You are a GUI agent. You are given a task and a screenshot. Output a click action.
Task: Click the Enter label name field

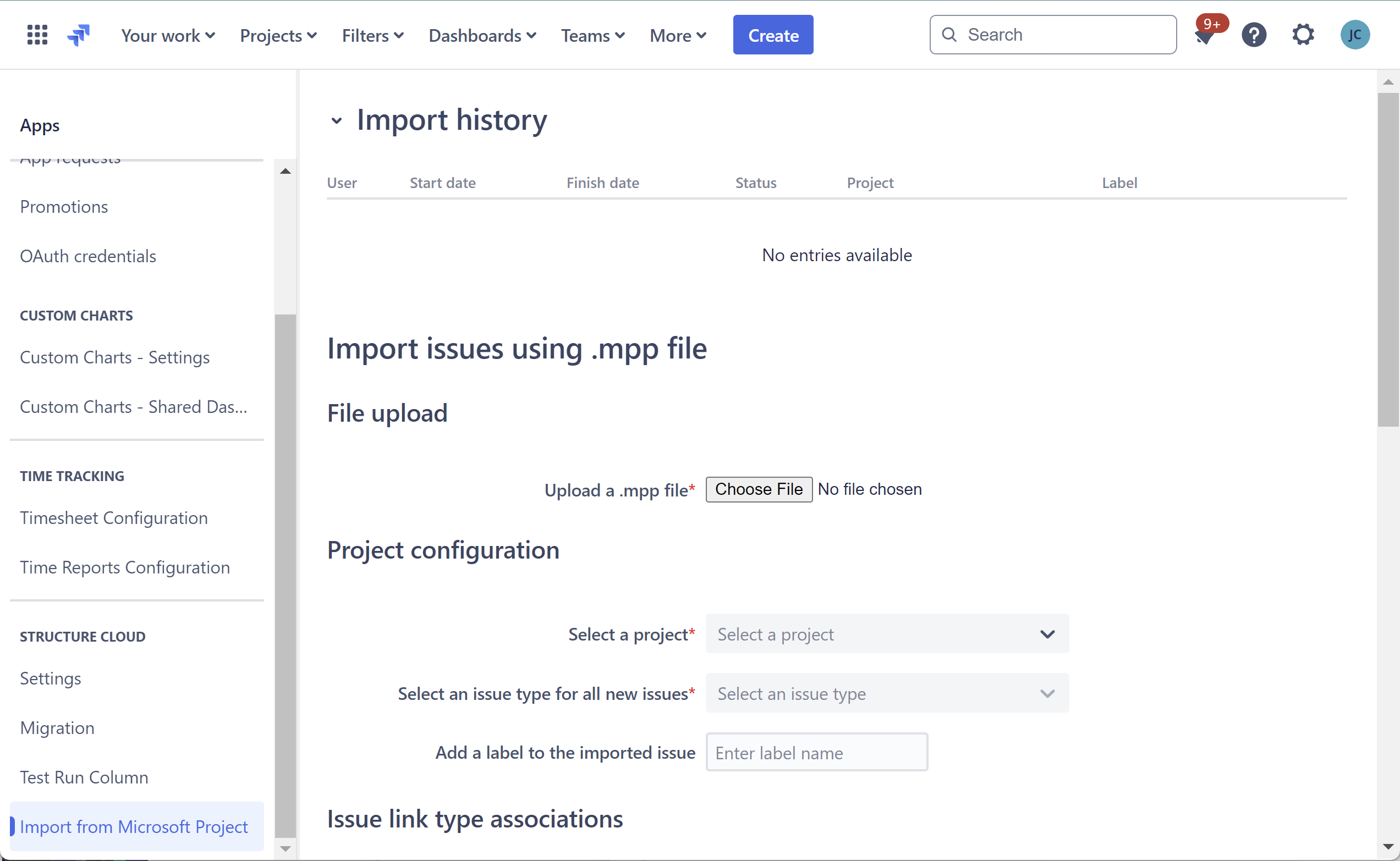point(817,753)
